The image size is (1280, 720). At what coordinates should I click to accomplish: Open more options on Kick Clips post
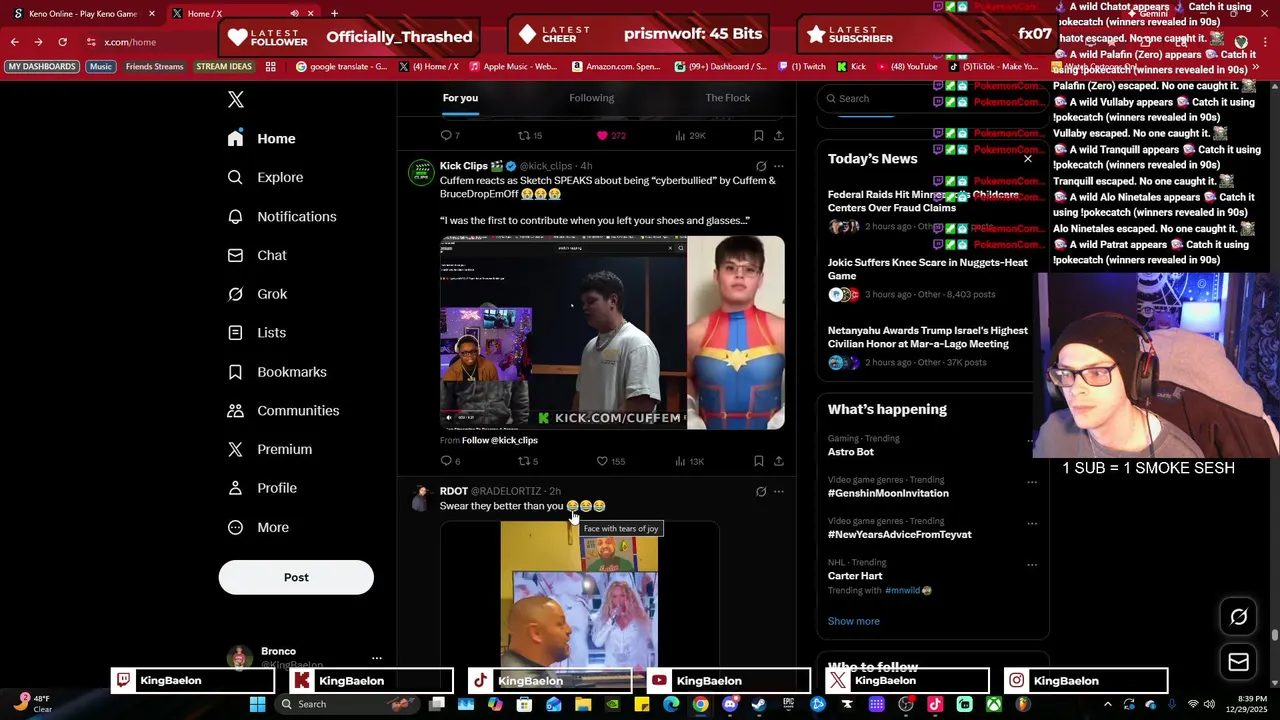779,166
